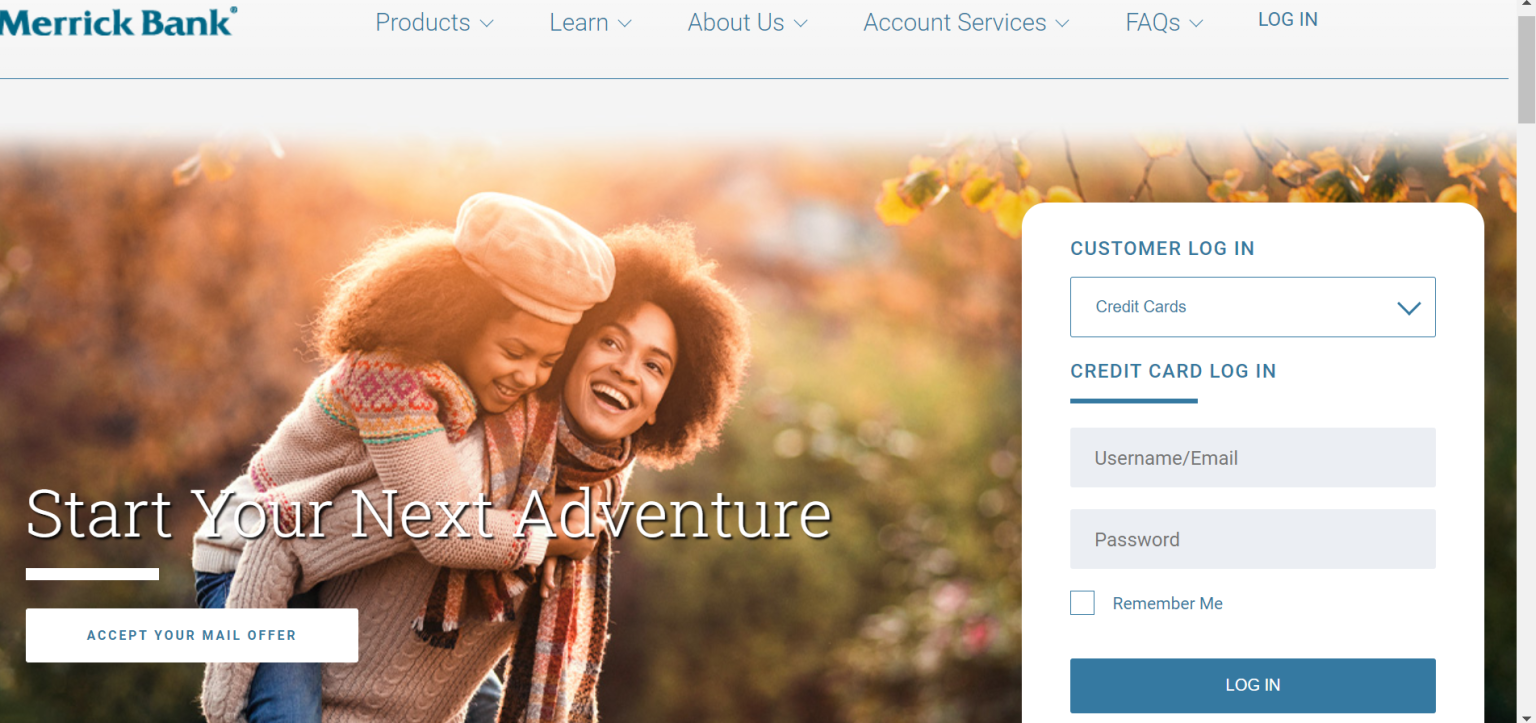This screenshot has height=723, width=1536.
Task: Focus the Password input field
Action: coord(1253,539)
